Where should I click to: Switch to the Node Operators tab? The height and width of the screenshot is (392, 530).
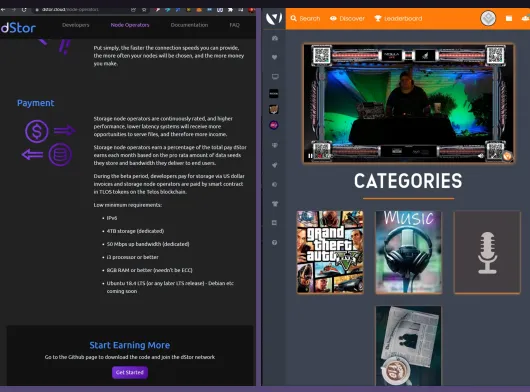coord(130,25)
